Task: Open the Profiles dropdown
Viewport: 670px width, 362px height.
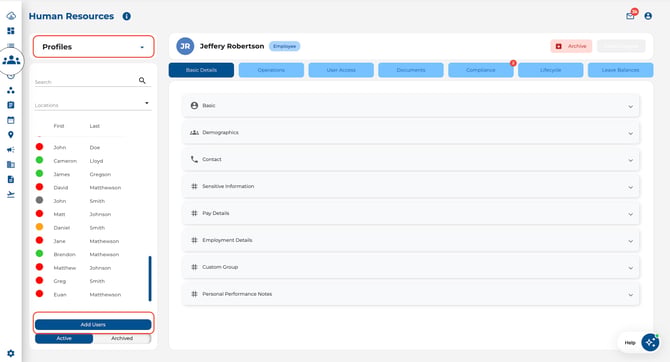Action: [x=94, y=47]
